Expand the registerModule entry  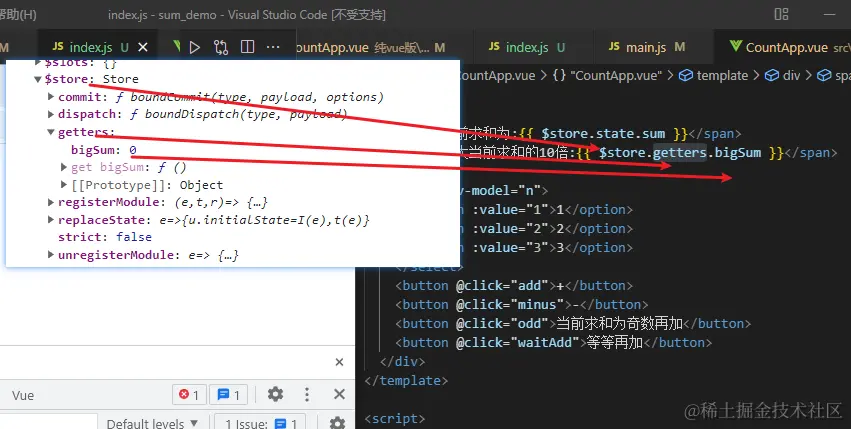tap(50, 202)
